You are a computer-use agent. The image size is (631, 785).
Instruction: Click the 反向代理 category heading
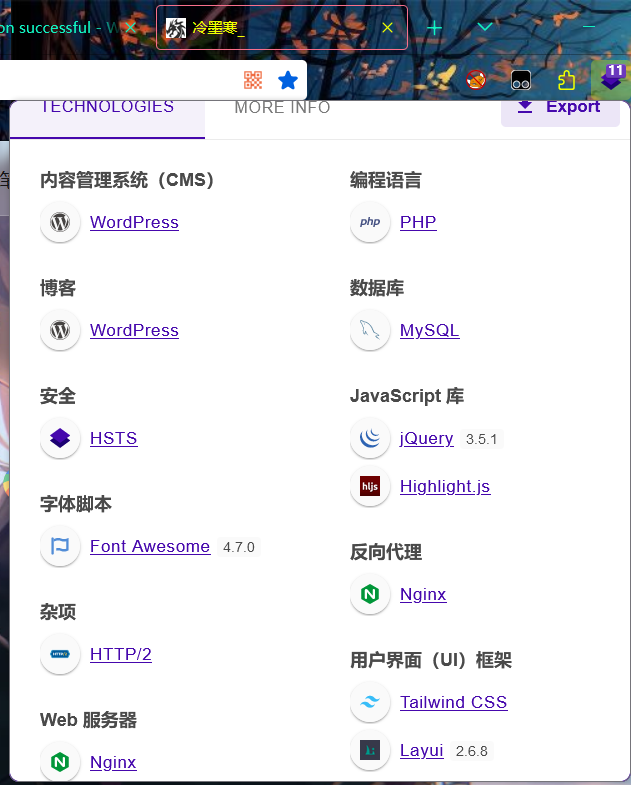click(386, 552)
